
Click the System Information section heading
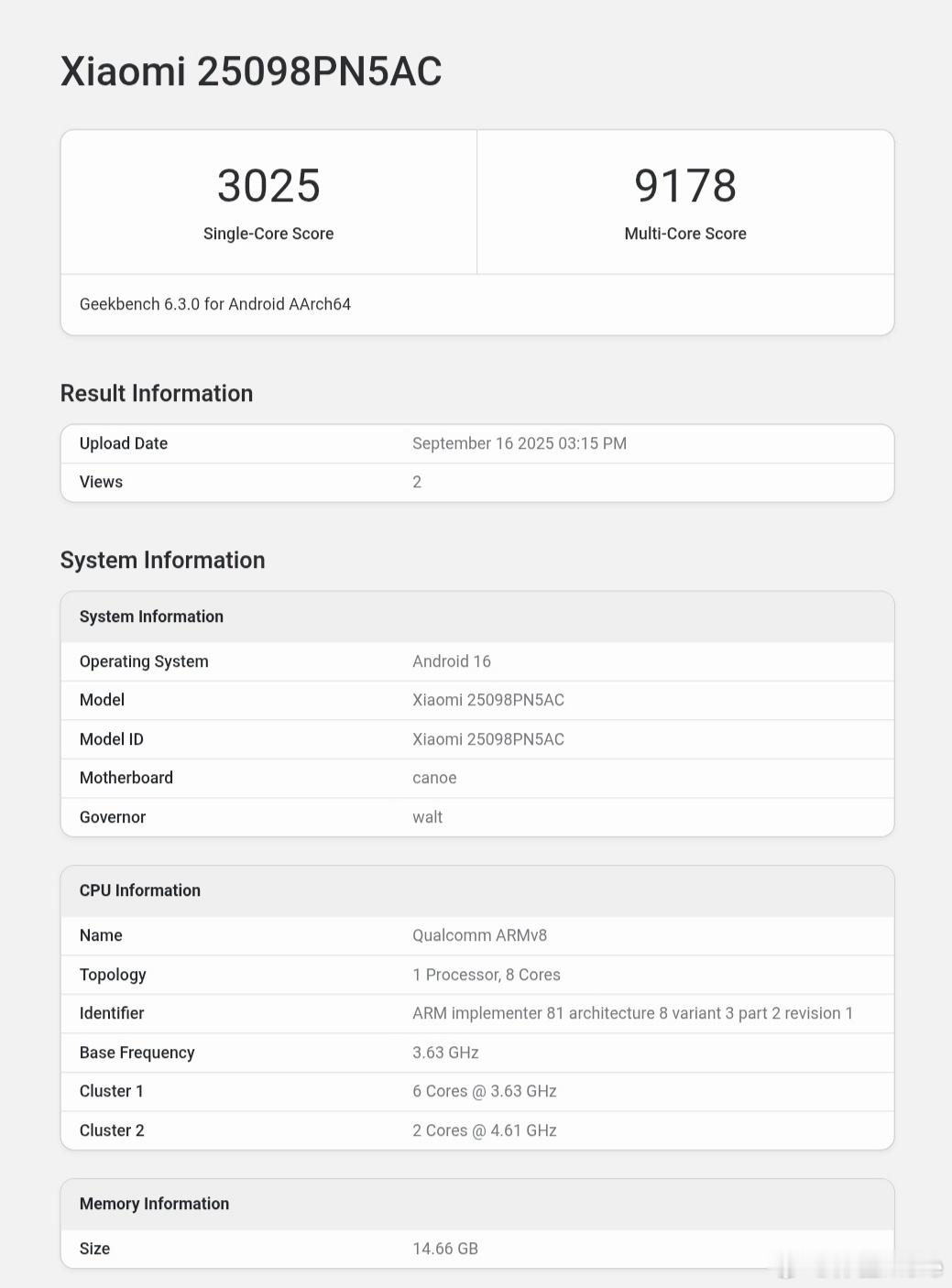(x=163, y=560)
